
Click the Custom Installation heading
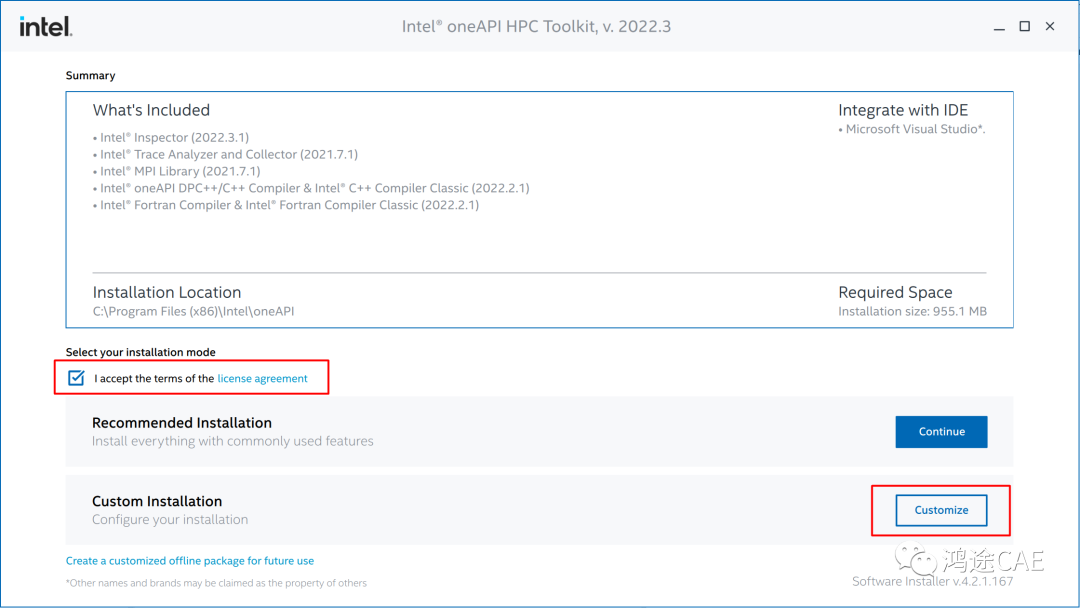click(x=157, y=501)
